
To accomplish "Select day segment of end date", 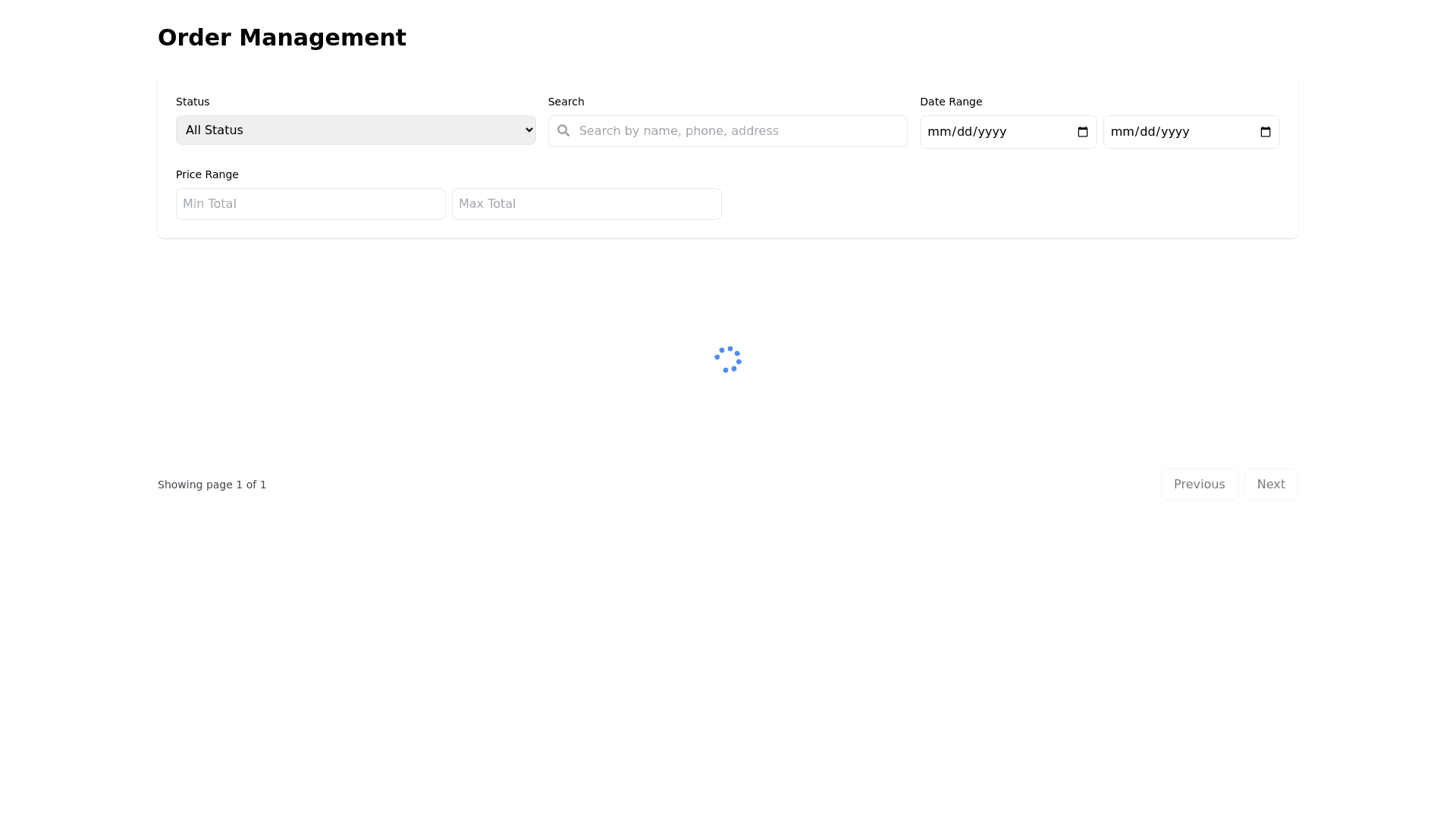I will [x=1148, y=132].
